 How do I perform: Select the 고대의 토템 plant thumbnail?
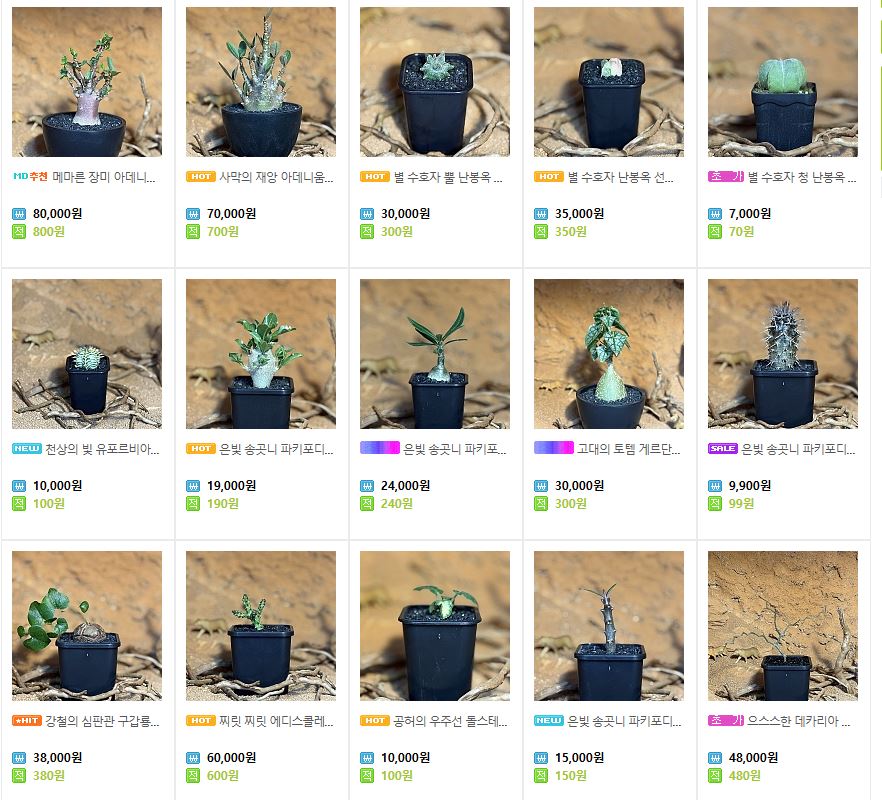(609, 354)
